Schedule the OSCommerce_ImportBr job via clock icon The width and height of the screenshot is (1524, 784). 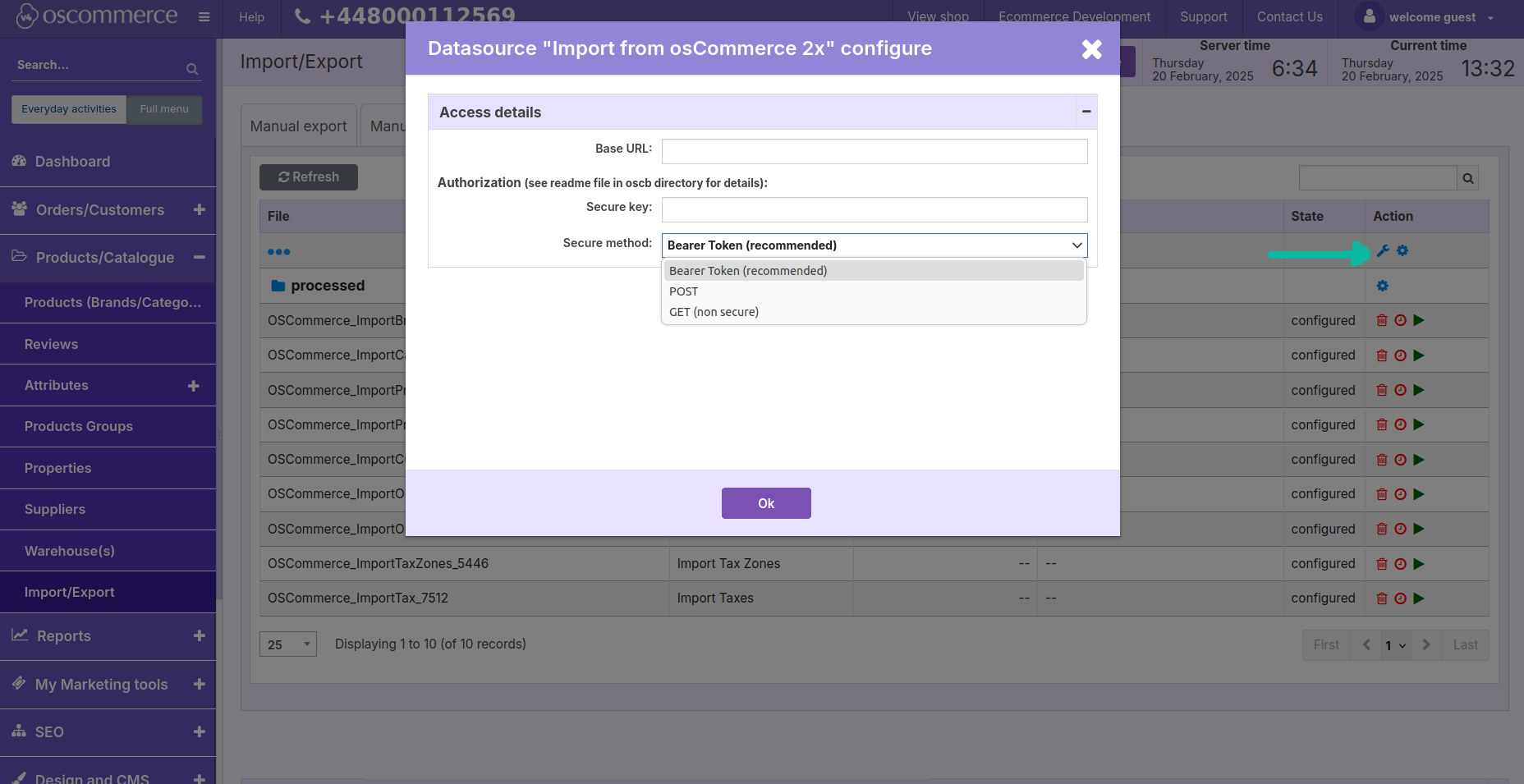[1400, 320]
